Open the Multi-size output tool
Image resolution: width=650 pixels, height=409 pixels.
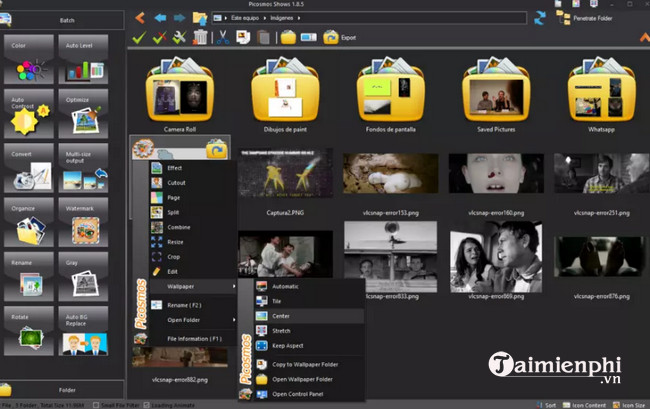click(x=86, y=170)
